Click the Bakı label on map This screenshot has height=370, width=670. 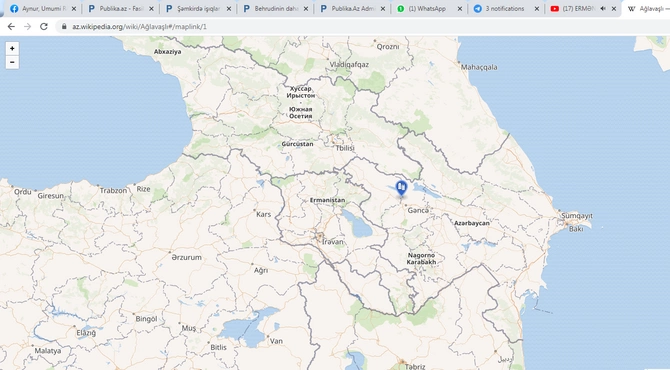tap(576, 229)
